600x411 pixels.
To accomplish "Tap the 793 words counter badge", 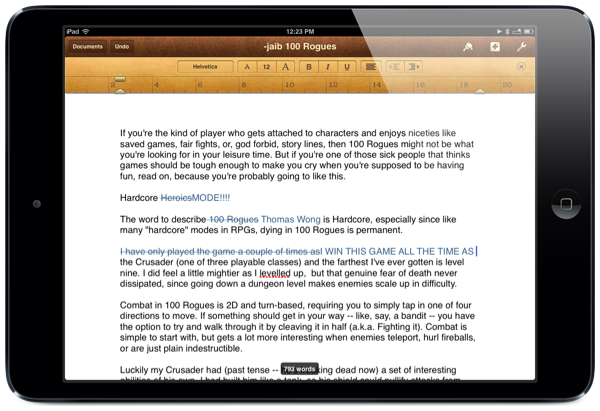I will [x=300, y=369].
